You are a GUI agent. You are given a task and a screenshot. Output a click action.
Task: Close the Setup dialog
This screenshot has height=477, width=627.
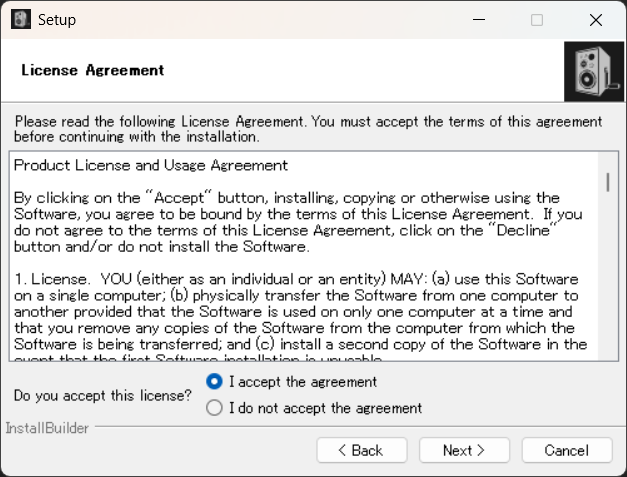(x=596, y=20)
